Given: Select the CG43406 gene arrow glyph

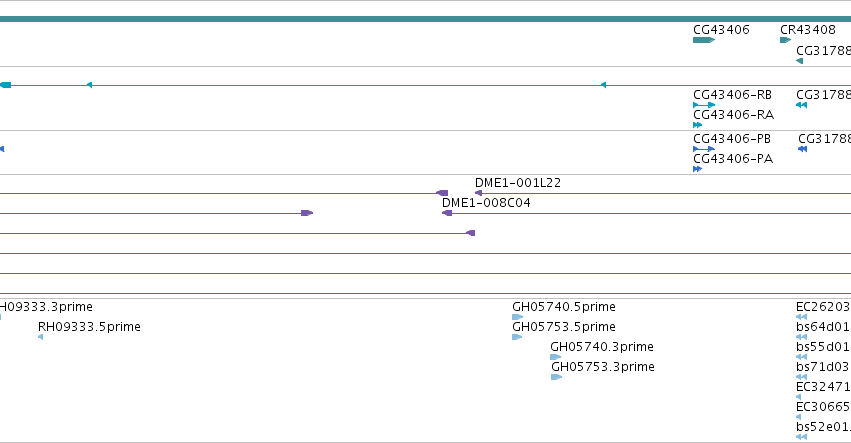Looking at the screenshot, I should (x=704, y=40).
